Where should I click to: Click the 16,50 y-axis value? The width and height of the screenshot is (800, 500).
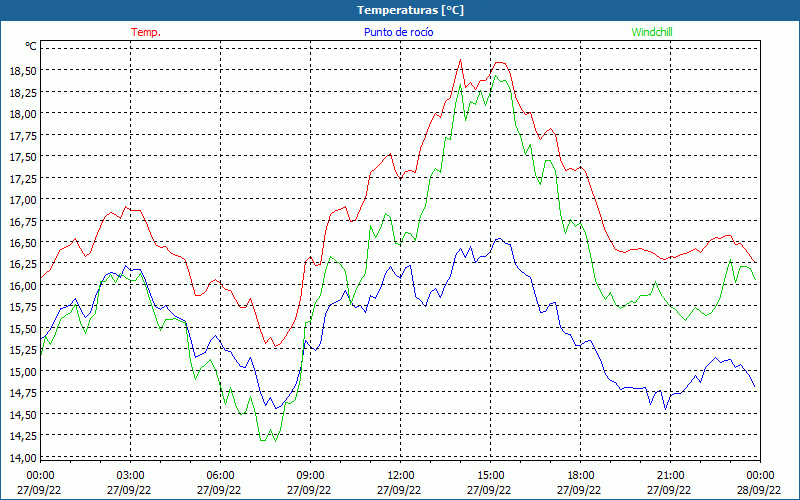(x=23, y=242)
